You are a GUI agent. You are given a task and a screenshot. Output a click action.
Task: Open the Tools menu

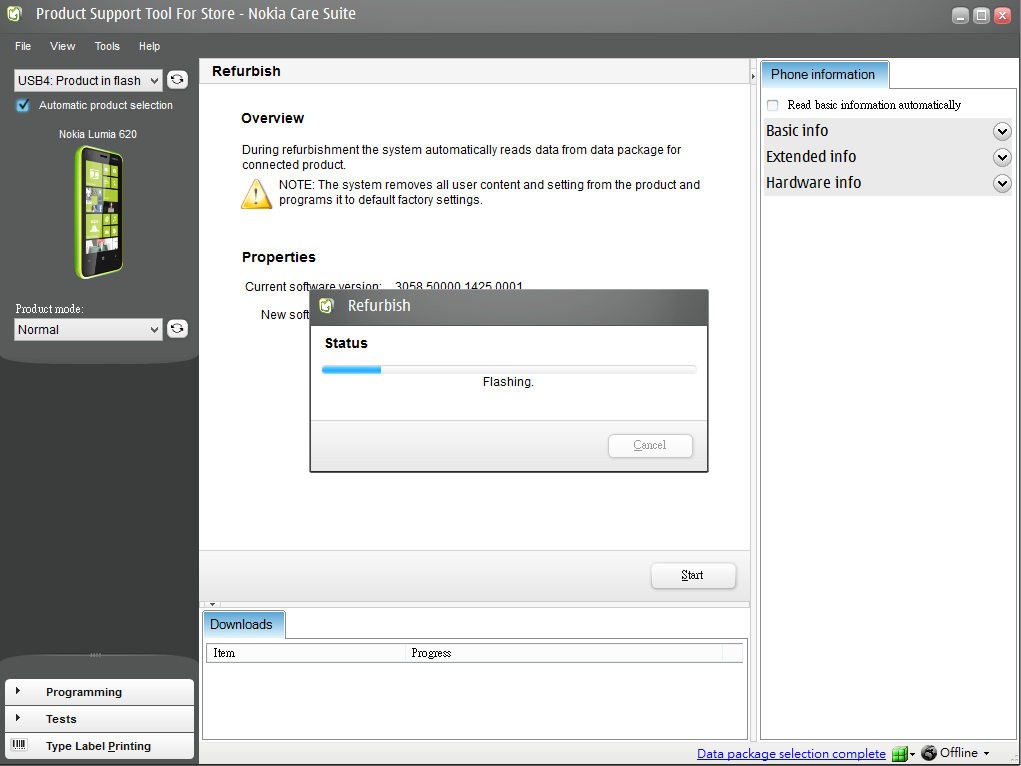107,46
